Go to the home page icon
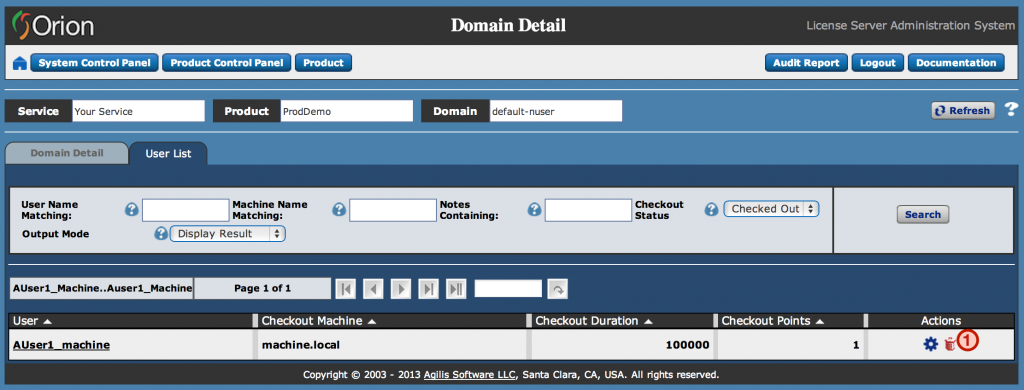Viewport: 1024px width, 390px height. (x=20, y=63)
